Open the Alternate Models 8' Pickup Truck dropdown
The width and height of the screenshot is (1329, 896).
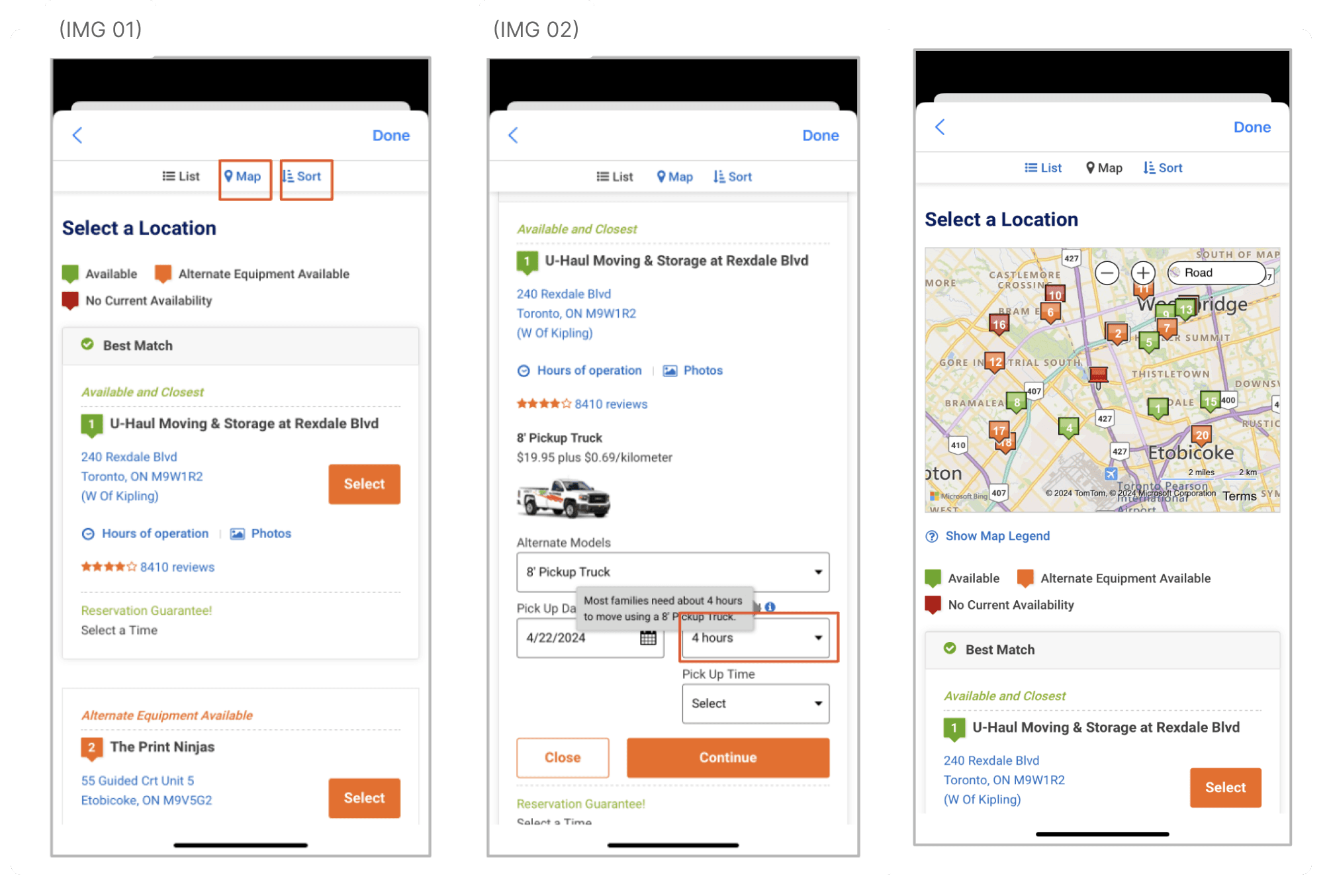tap(673, 572)
